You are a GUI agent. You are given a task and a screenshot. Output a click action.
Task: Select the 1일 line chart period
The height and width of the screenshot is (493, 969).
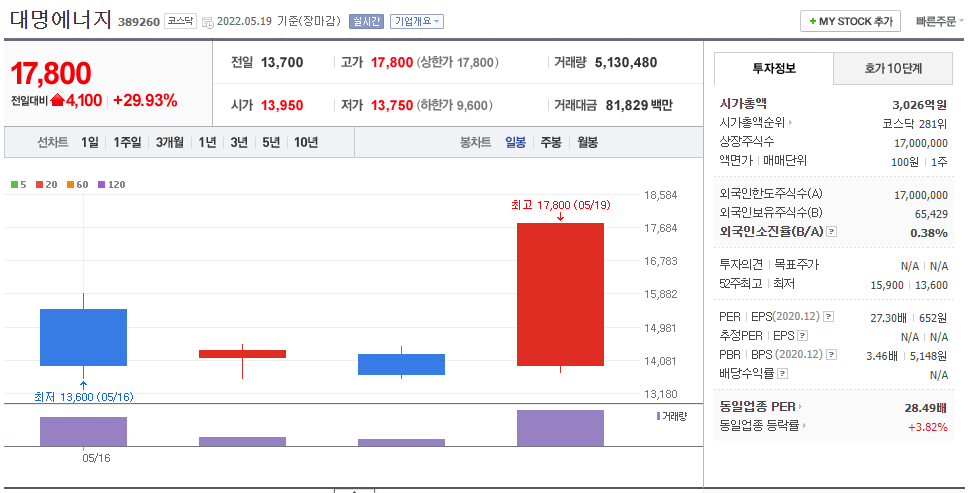(x=90, y=142)
